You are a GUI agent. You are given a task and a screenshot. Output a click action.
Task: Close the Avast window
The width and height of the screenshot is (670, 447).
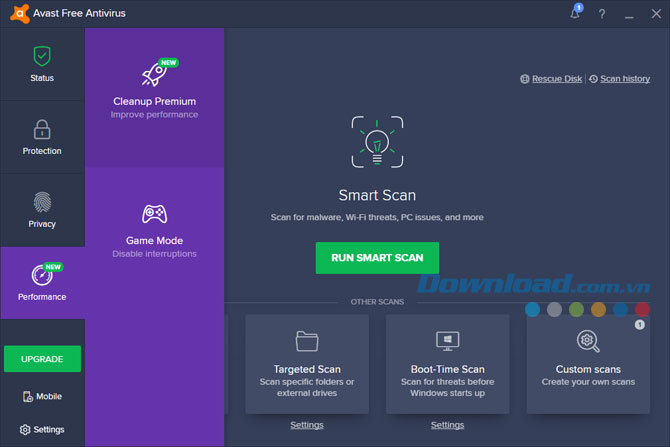[x=656, y=14]
